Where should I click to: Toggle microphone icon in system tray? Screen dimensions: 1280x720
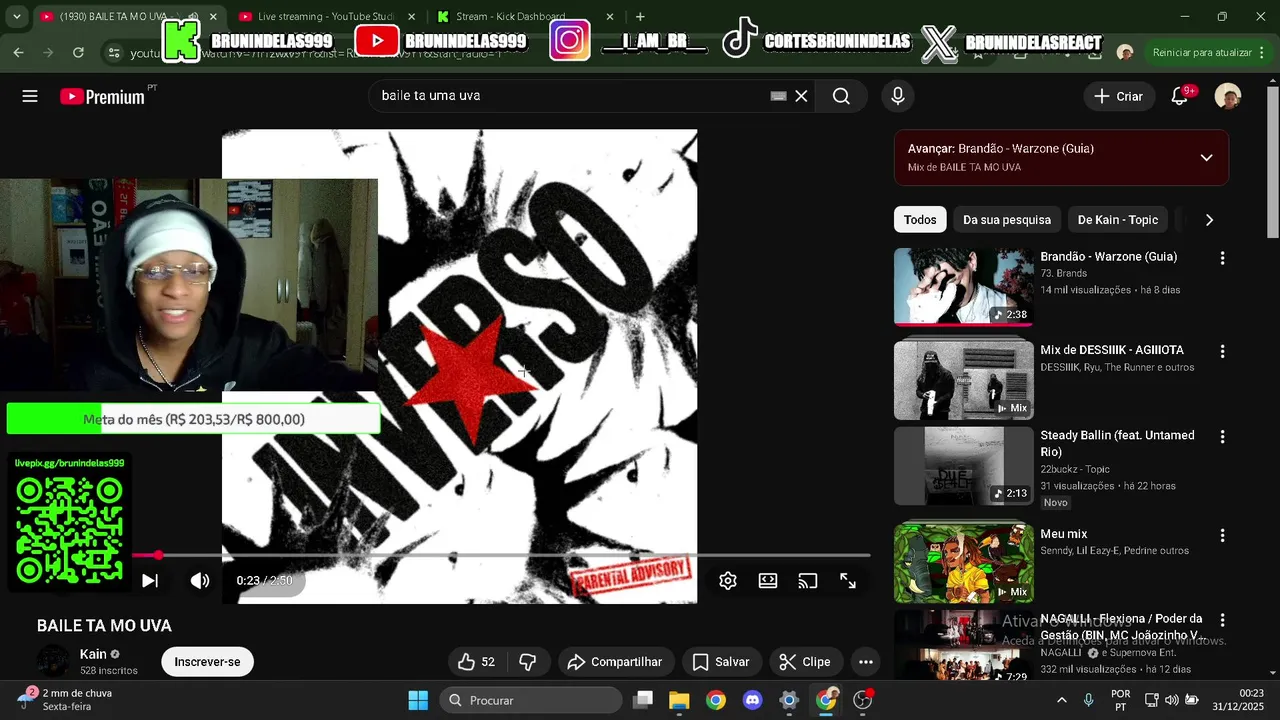pyautogui.click(x=1088, y=700)
